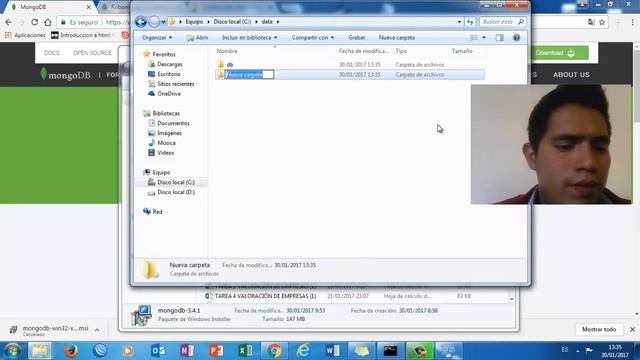640x360 pixels.
Task: Sort by Fecha de modificación column
Action: pyautogui.click(x=363, y=51)
